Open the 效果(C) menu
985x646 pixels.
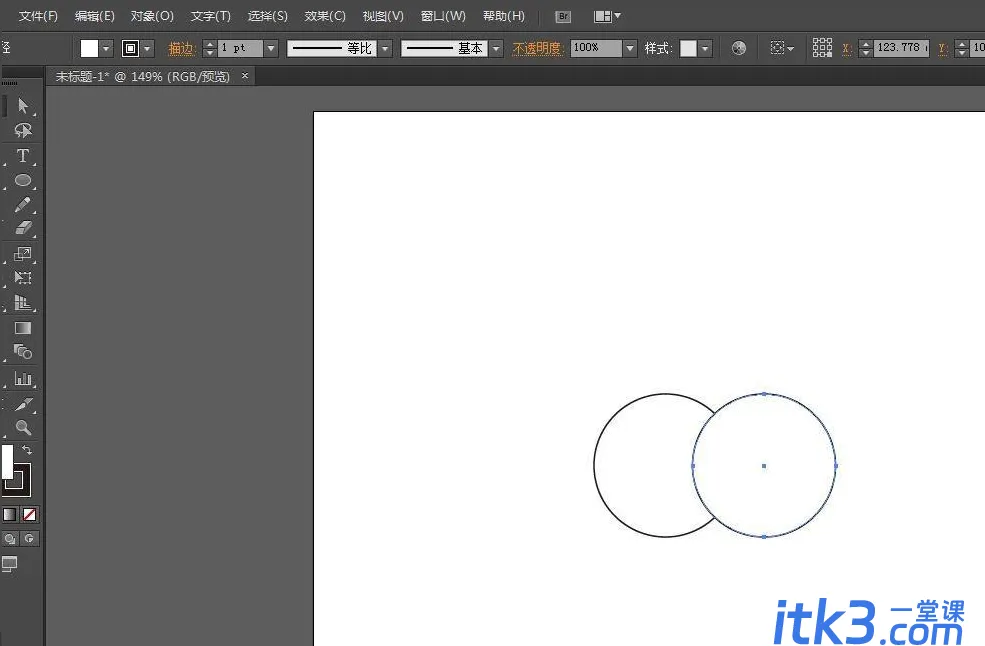tap(325, 16)
